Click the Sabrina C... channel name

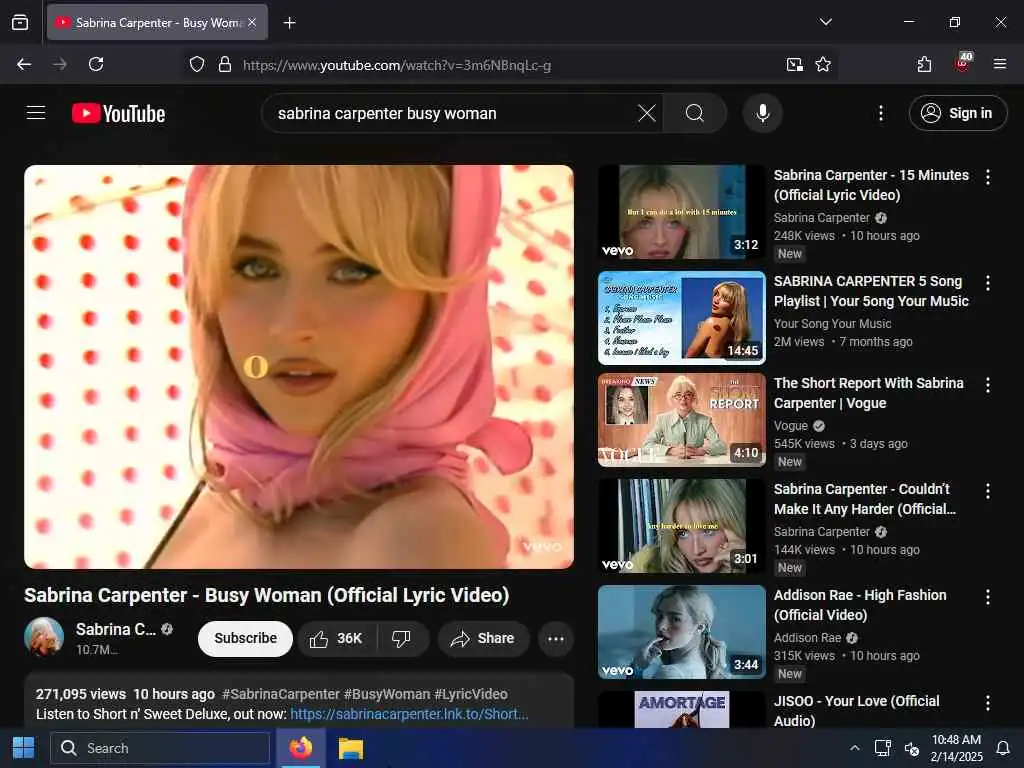116,630
